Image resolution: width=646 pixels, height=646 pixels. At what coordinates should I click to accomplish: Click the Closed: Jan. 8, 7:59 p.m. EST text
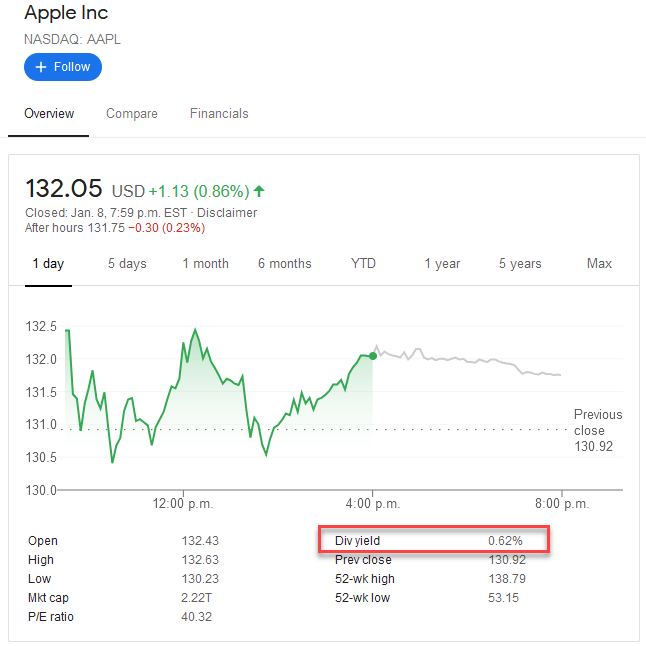click(106, 213)
